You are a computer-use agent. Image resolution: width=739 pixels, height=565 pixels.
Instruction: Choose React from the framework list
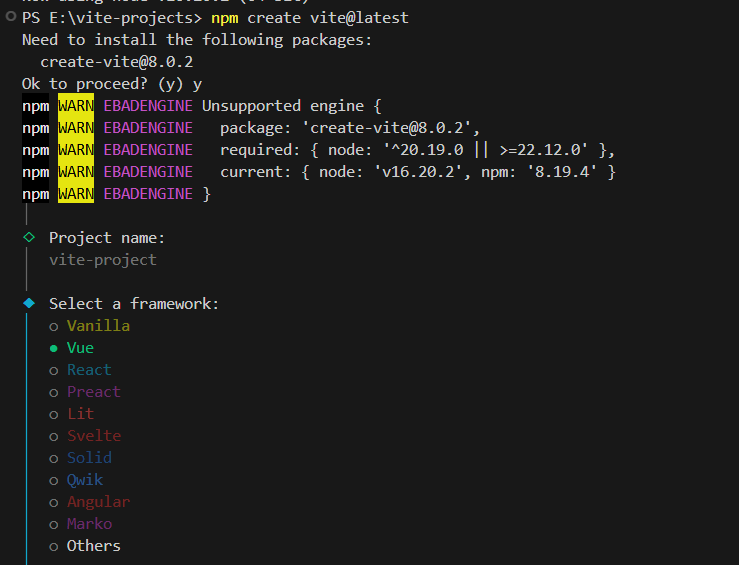point(81,370)
